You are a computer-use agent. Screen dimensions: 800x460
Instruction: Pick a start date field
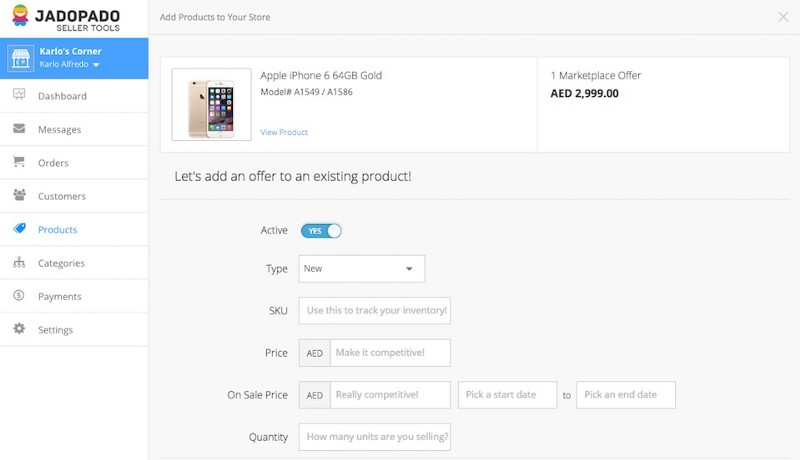point(508,395)
